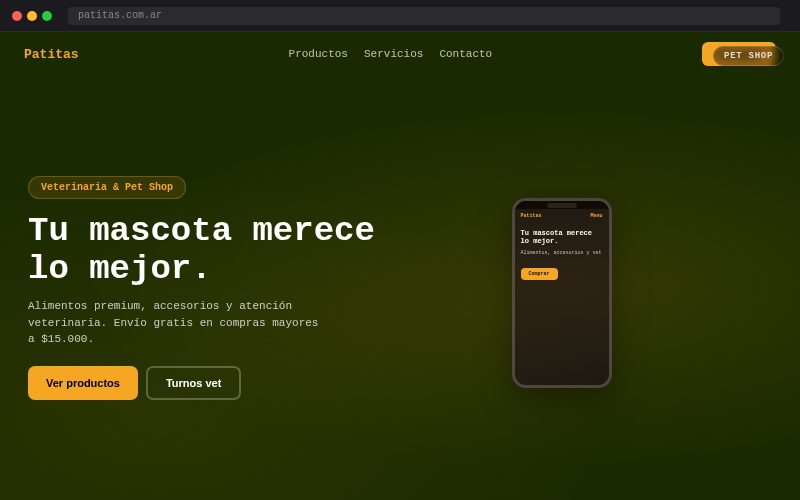Click the Turnos vet button
This screenshot has height=500, width=800.
193,383
